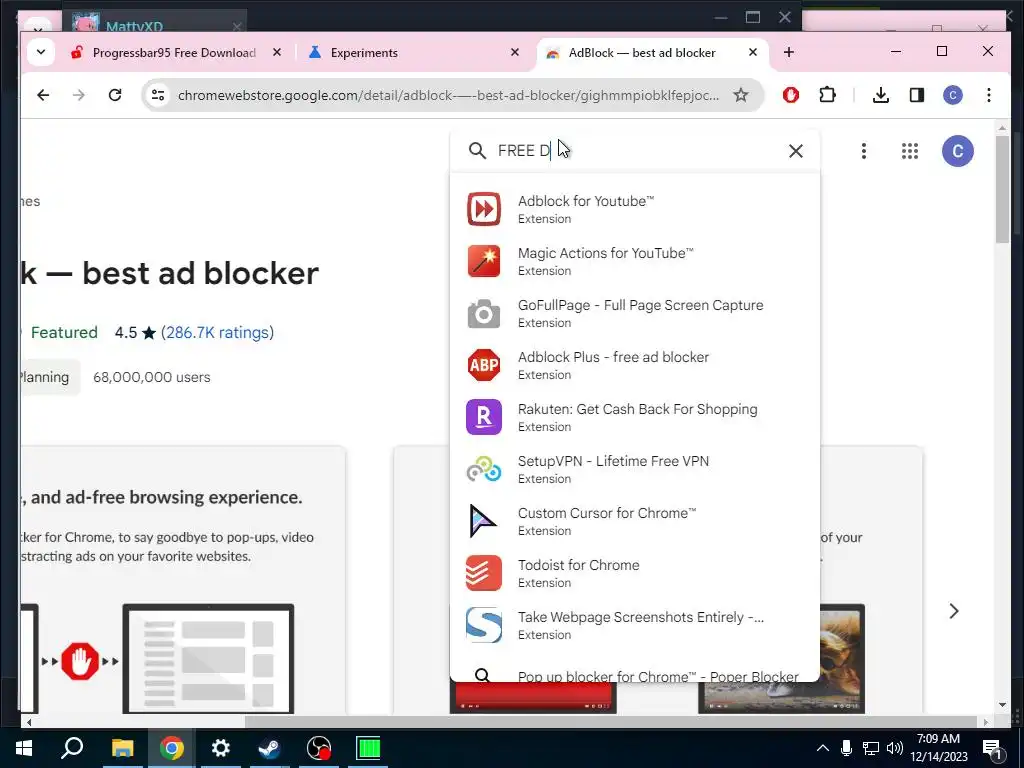
Task: Select the Adblock Plus ABP icon
Action: pyautogui.click(x=484, y=365)
